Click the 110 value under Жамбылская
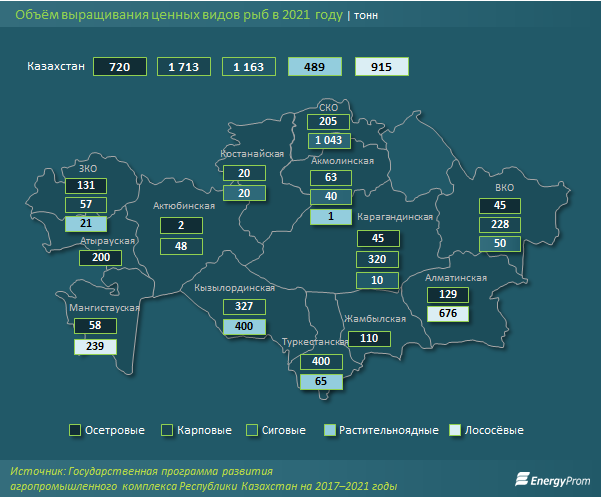The height and width of the screenshot is (497, 601). (371, 338)
